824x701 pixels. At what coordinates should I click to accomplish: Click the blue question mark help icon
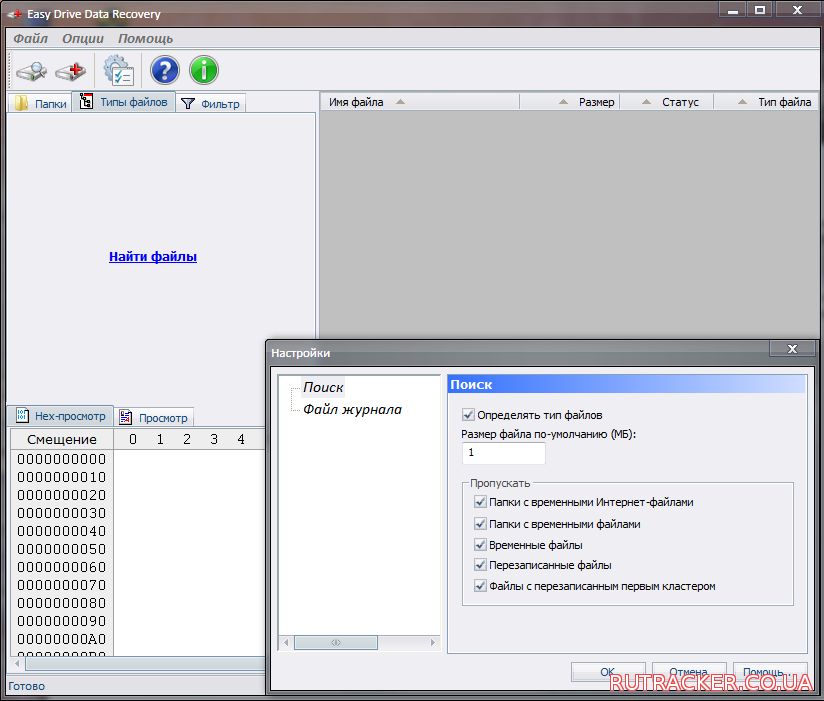tap(164, 70)
